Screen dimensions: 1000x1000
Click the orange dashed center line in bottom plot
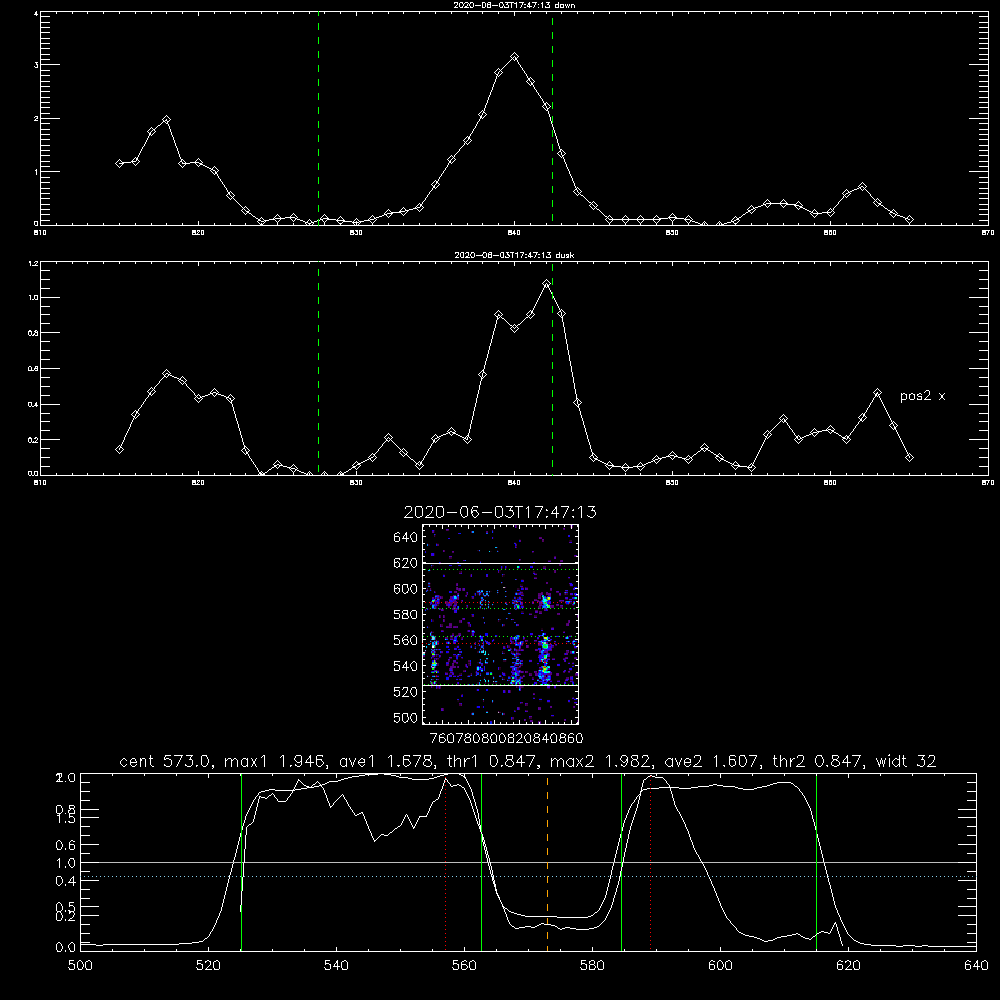[x=547, y=862]
